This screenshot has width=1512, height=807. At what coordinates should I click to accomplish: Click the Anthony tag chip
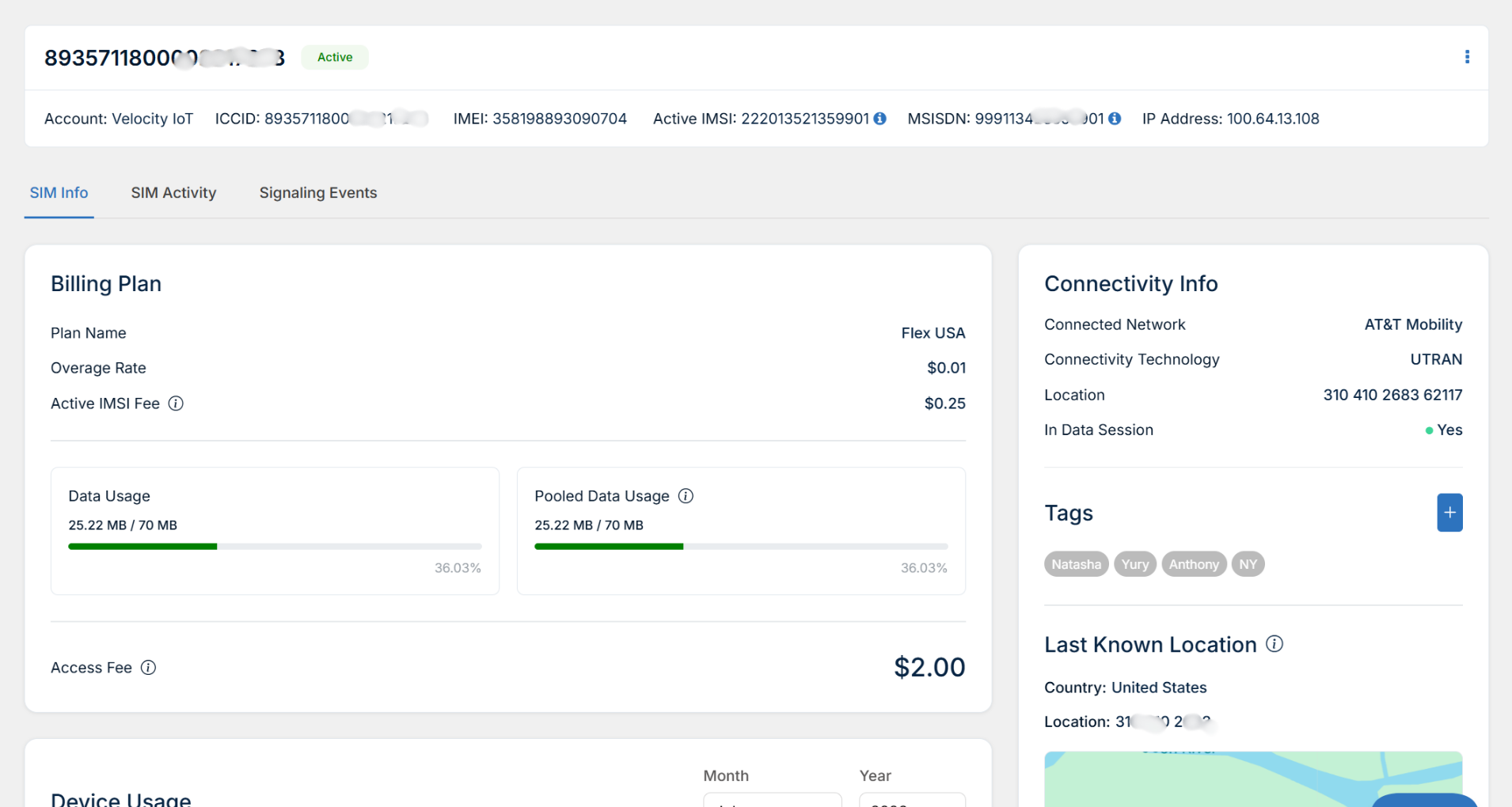point(1194,564)
